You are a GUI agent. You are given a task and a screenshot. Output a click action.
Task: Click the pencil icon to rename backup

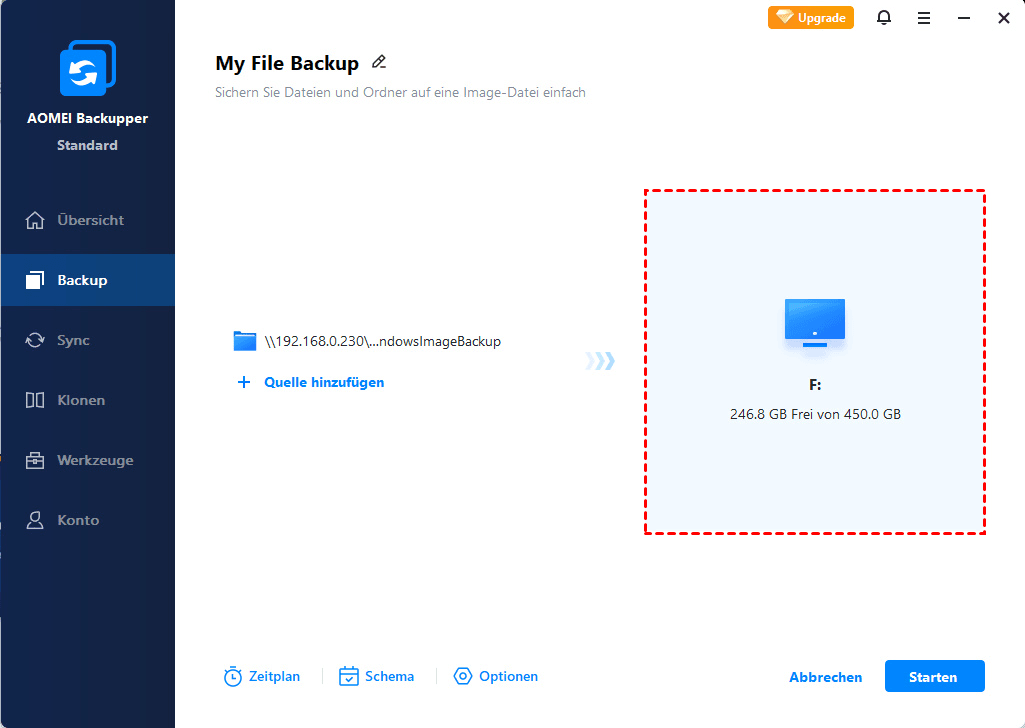379,62
